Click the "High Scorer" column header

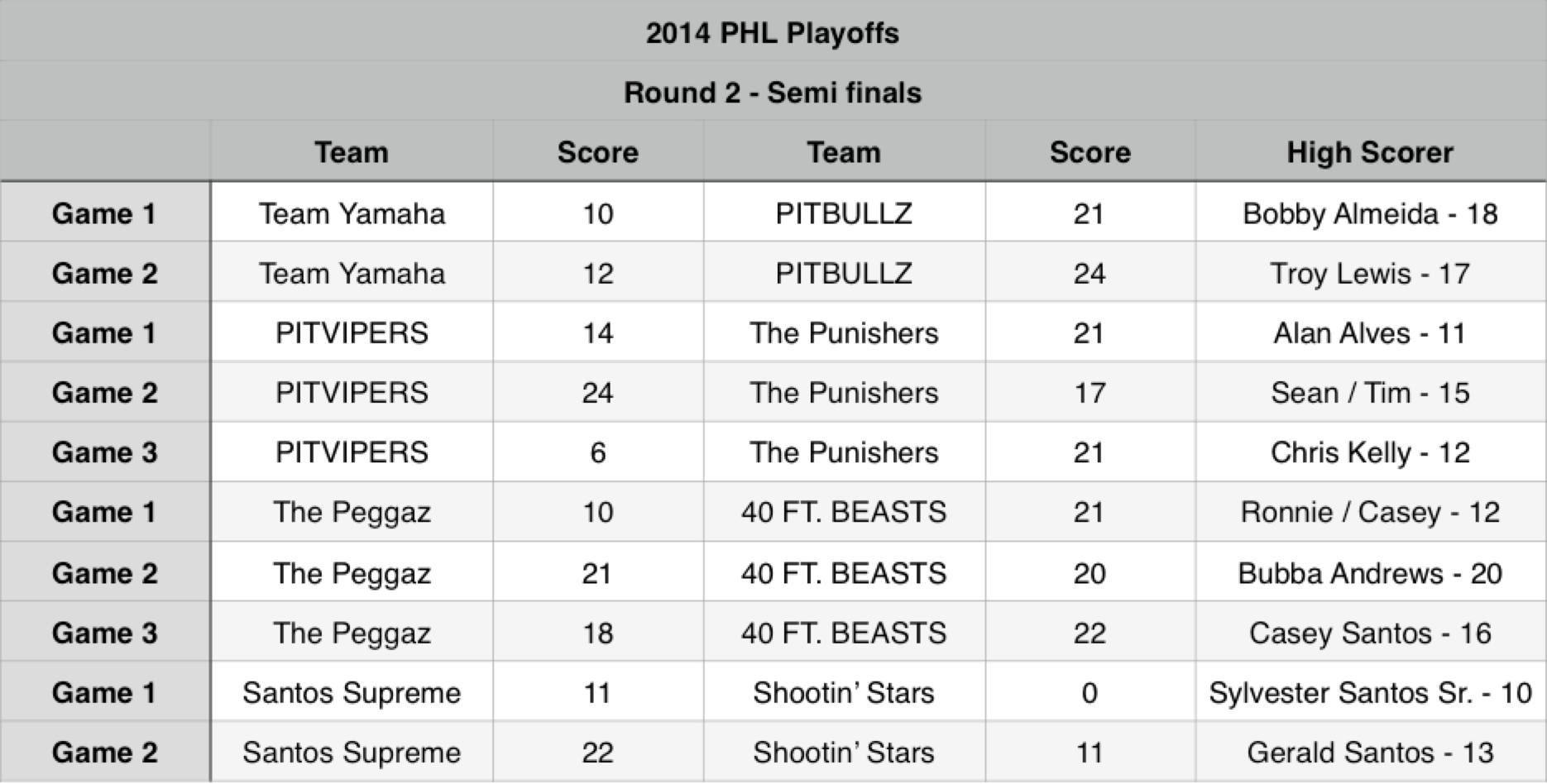point(1370,152)
